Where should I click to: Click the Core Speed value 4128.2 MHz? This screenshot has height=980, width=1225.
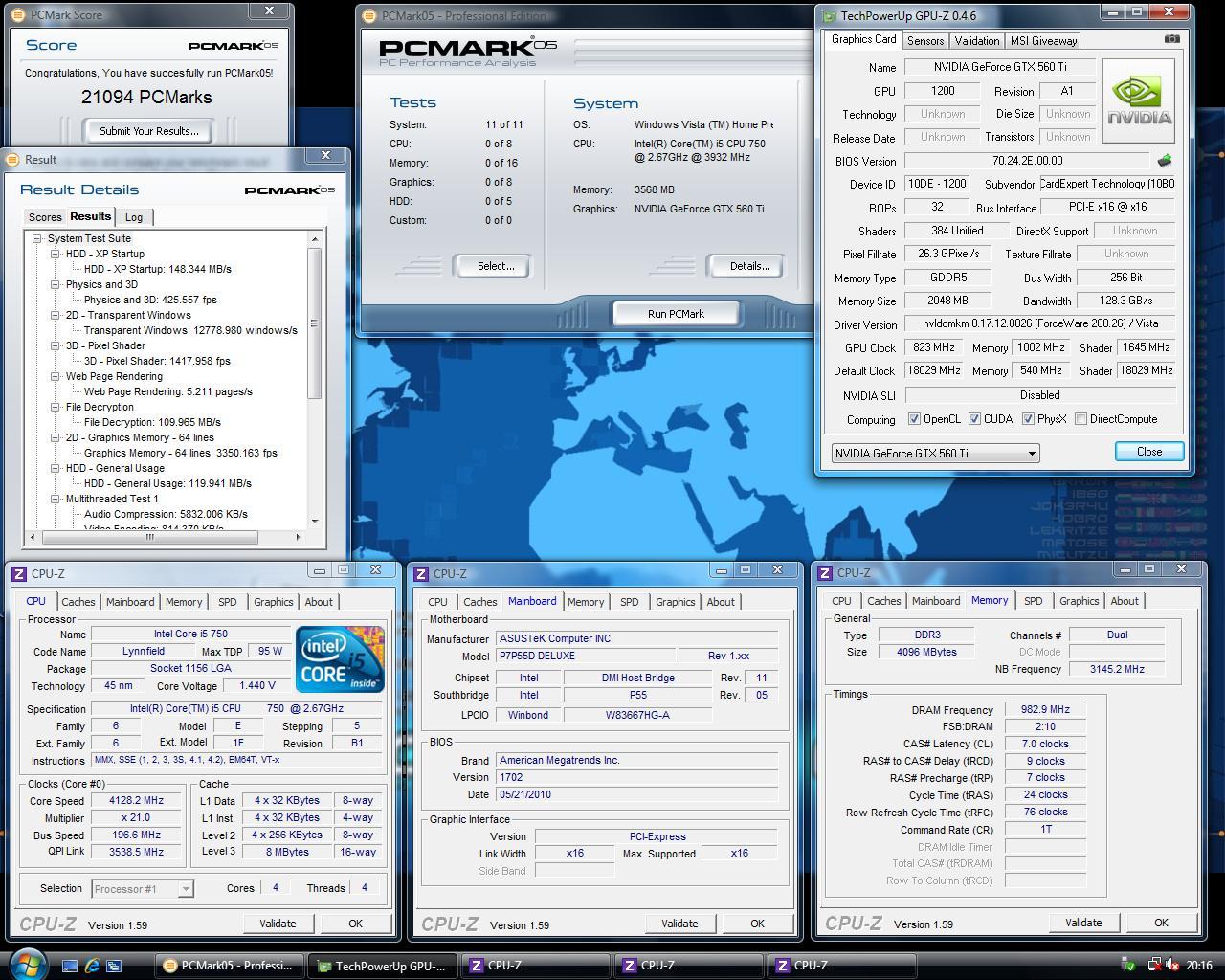pos(136,800)
